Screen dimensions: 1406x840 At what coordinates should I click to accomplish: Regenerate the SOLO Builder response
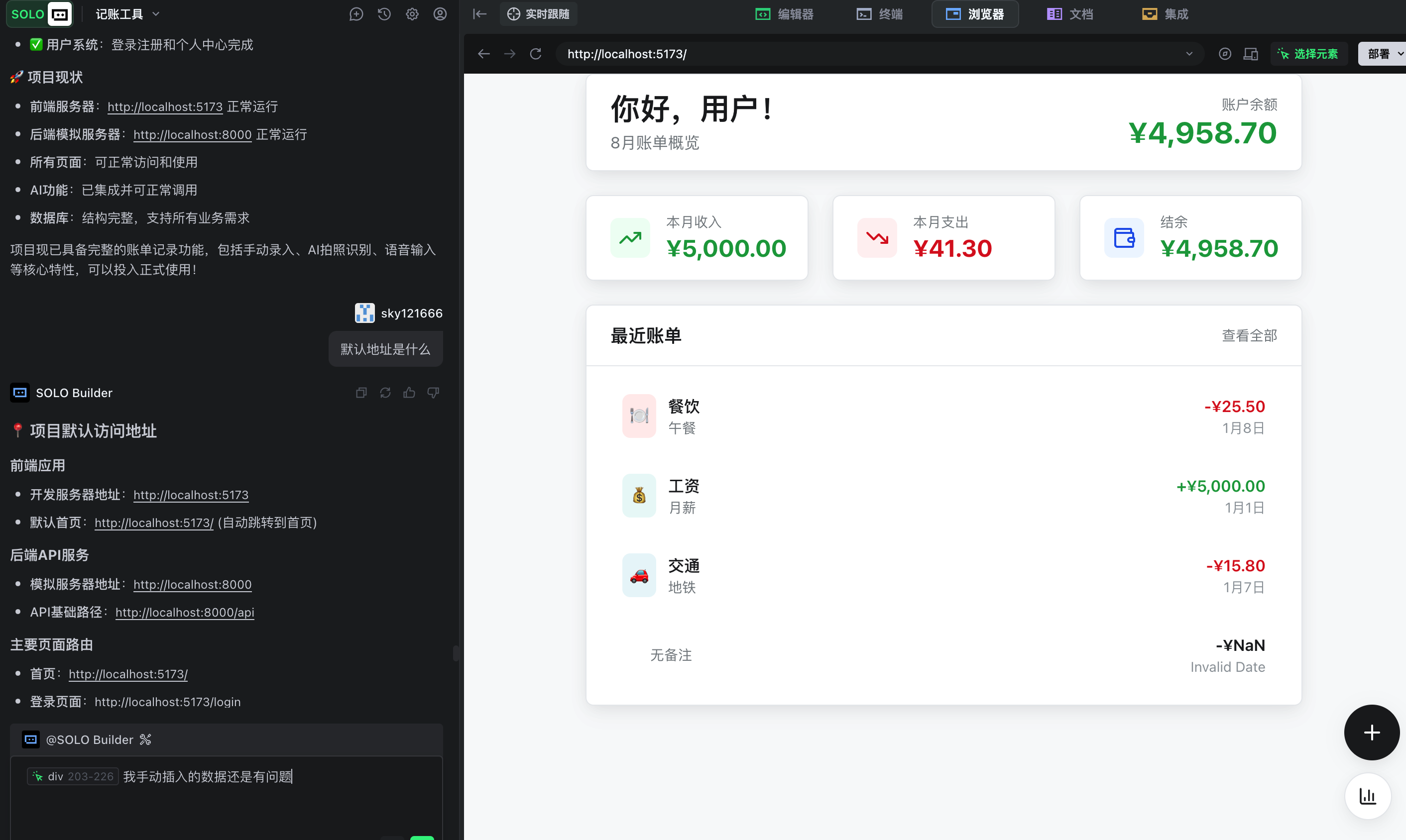pyautogui.click(x=385, y=392)
